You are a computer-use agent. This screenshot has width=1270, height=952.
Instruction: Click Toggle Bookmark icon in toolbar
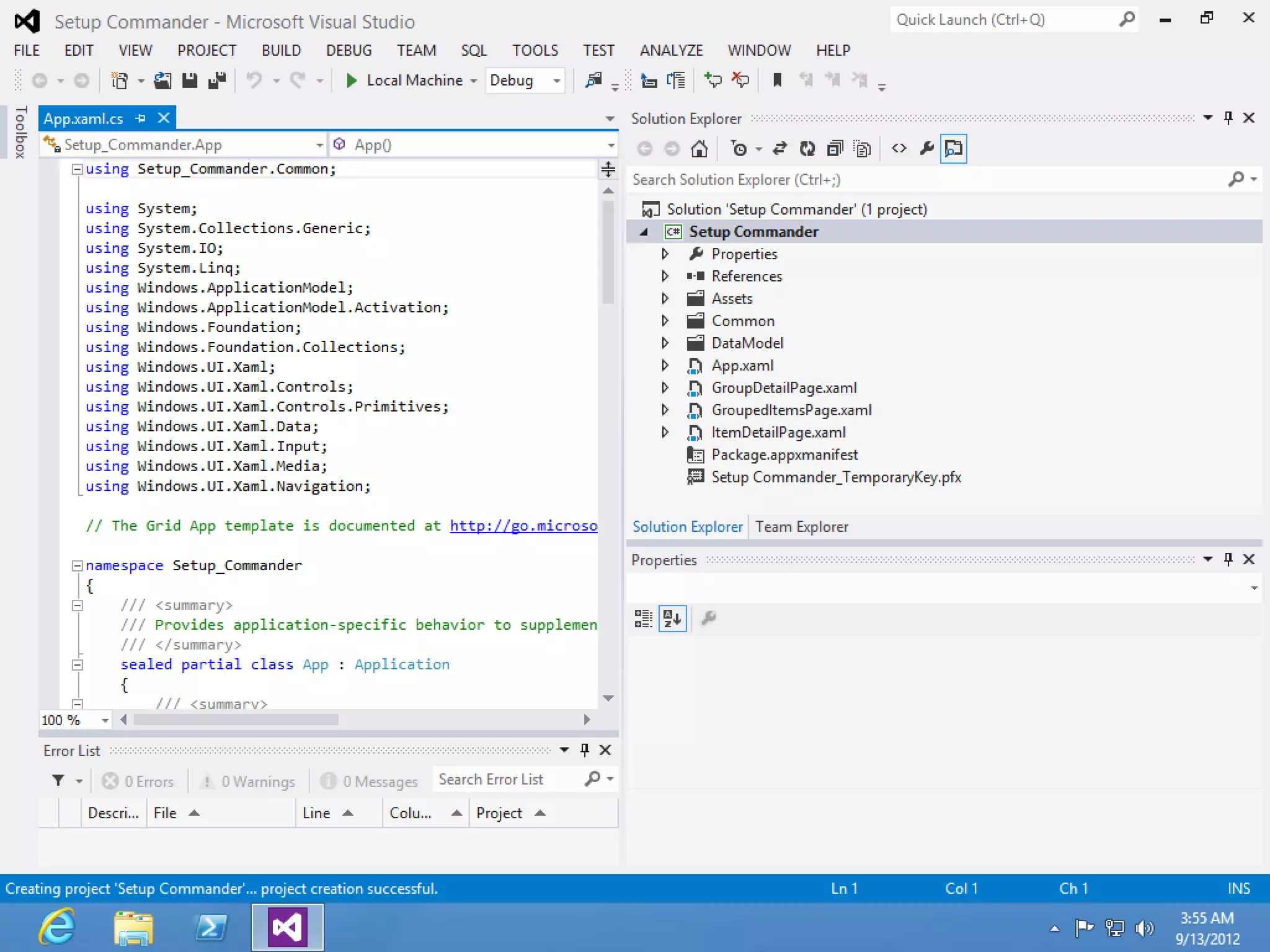(x=777, y=81)
